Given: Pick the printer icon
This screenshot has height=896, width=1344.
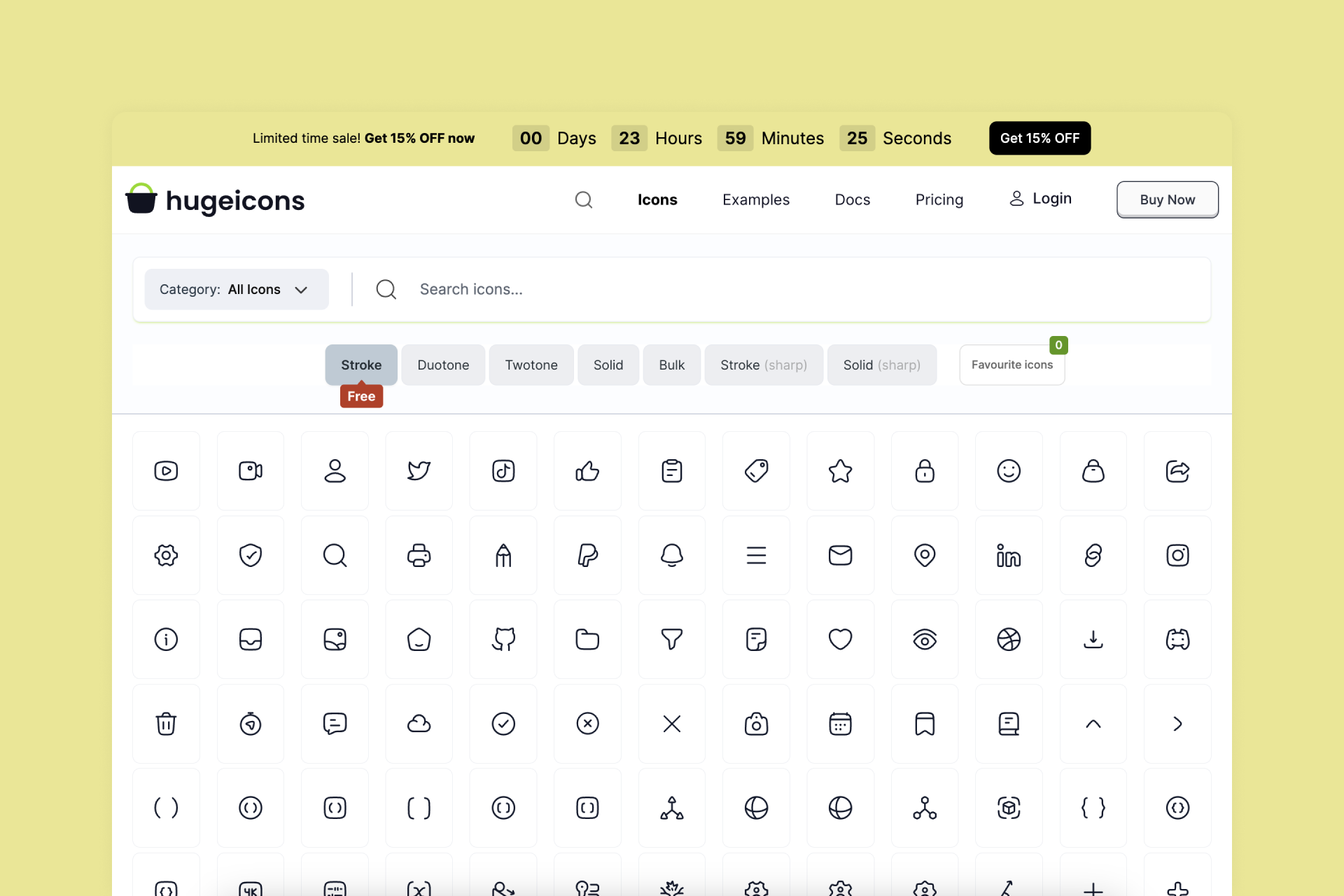Looking at the screenshot, I should tap(419, 555).
